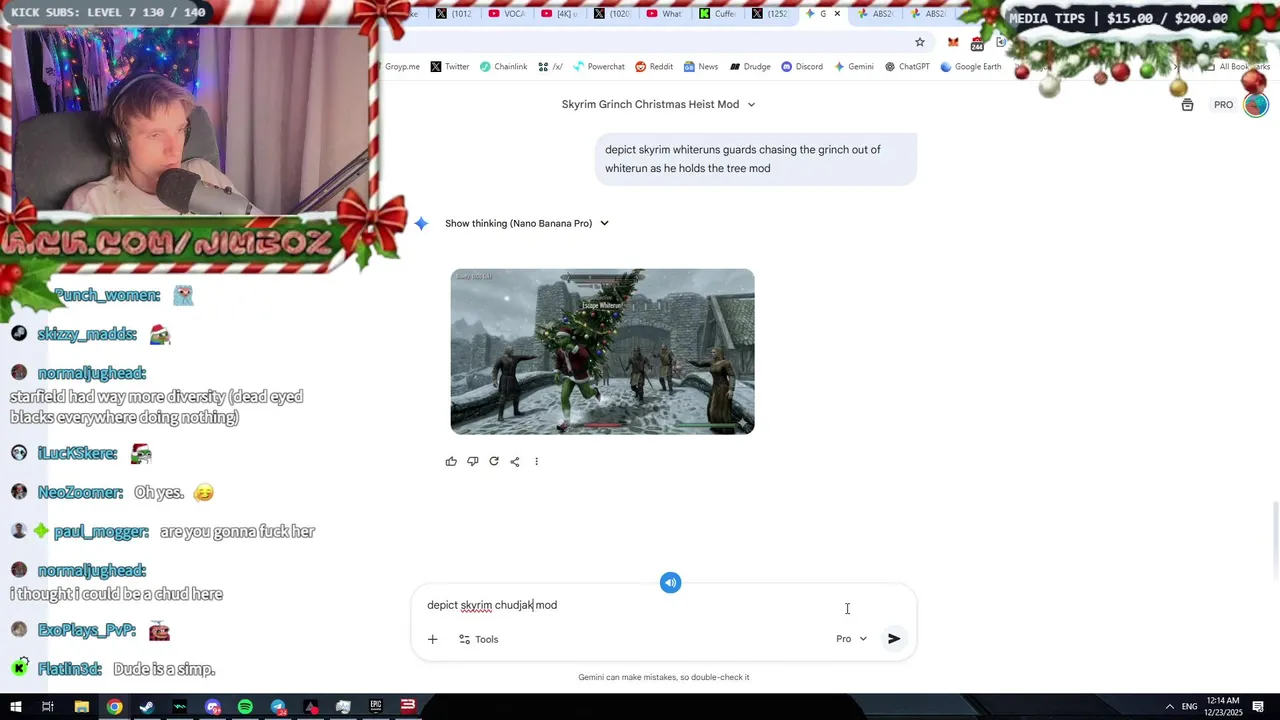
Task: Switch to the Cuffe Kick tab
Action: click(x=720, y=14)
